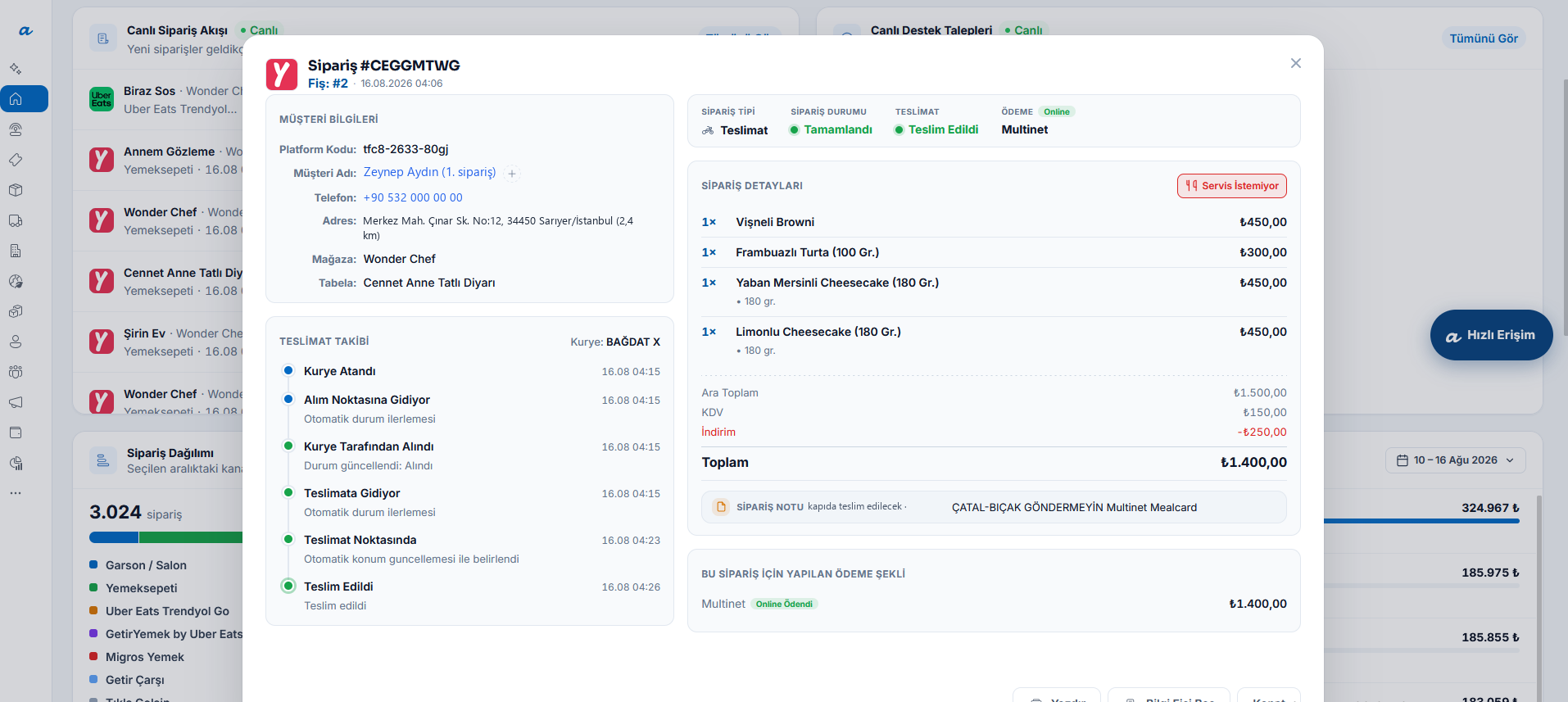Select Uber Eats Trendyol Go legend entry
The image size is (1568, 702).
[160, 611]
